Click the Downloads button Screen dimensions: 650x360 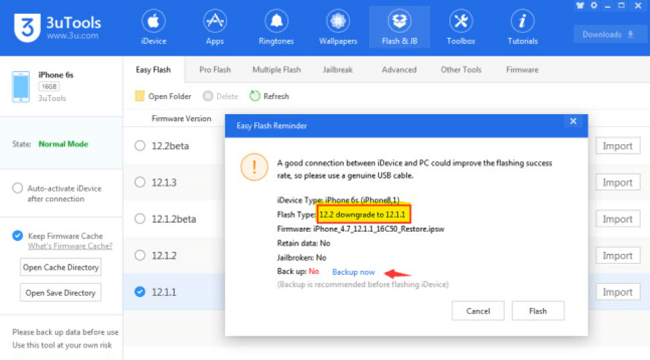[609, 34]
